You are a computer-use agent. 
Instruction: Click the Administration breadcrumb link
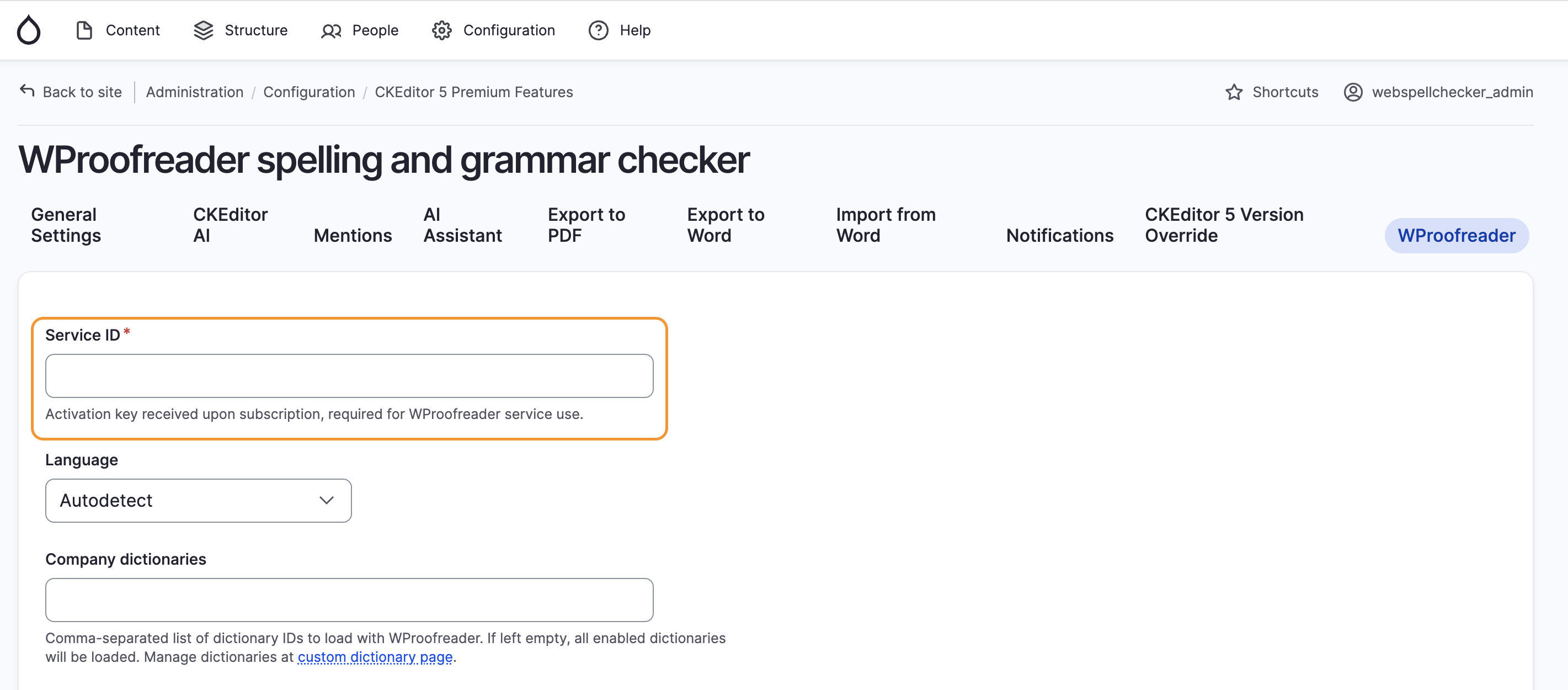coord(194,92)
